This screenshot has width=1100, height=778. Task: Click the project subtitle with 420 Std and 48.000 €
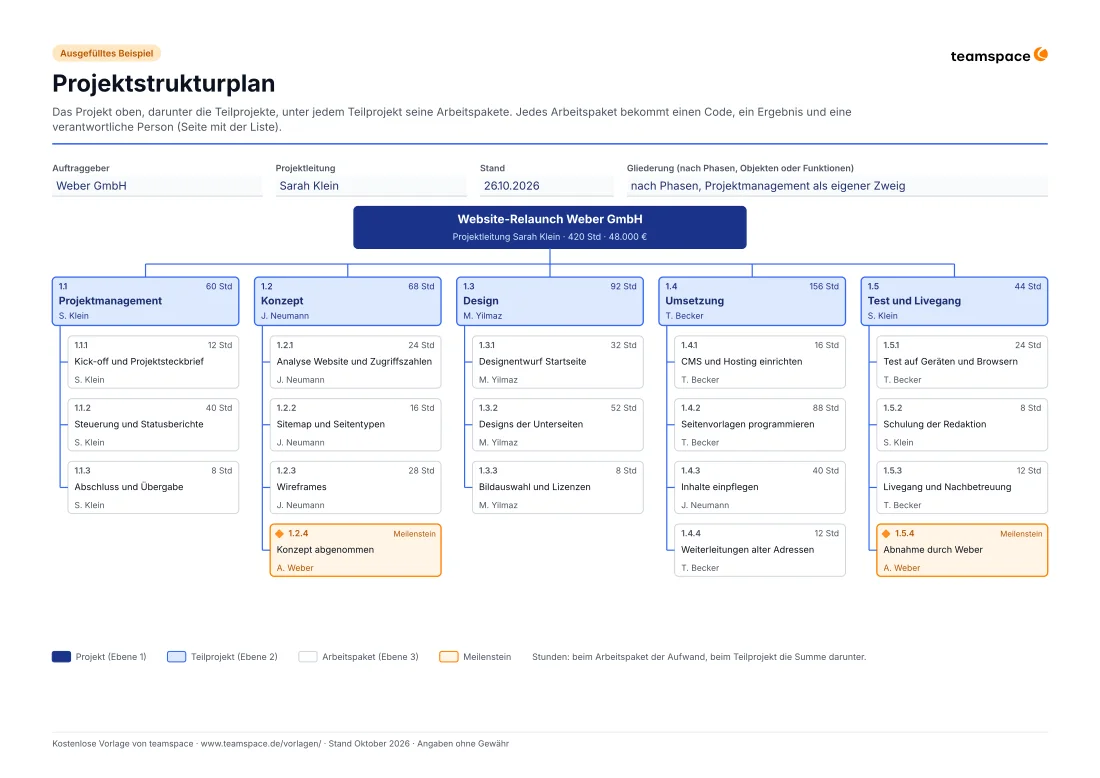click(x=550, y=237)
